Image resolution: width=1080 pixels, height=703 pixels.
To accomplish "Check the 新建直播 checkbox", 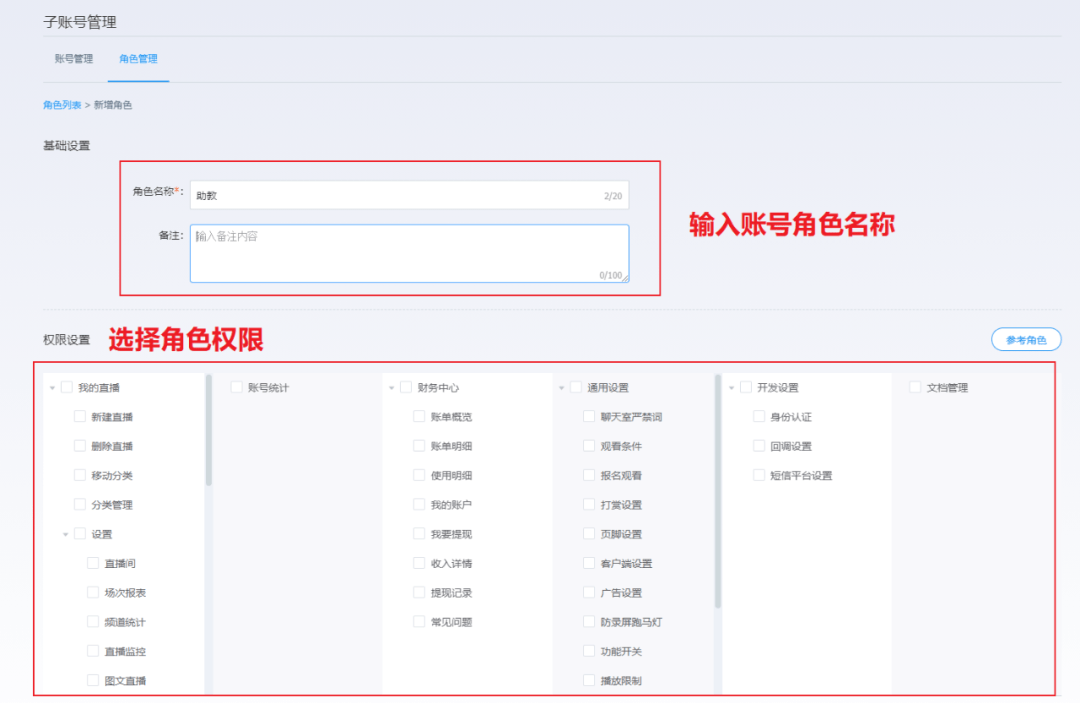I will click(80, 417).
